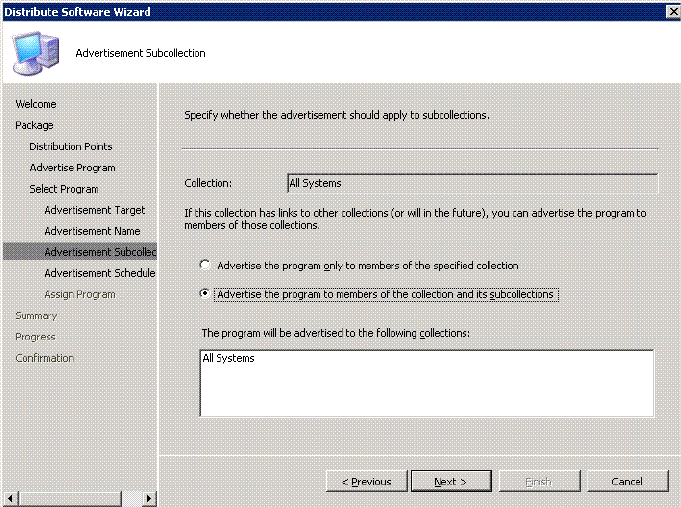
Task: Click the Previous button
Action: tap(366, 481)
